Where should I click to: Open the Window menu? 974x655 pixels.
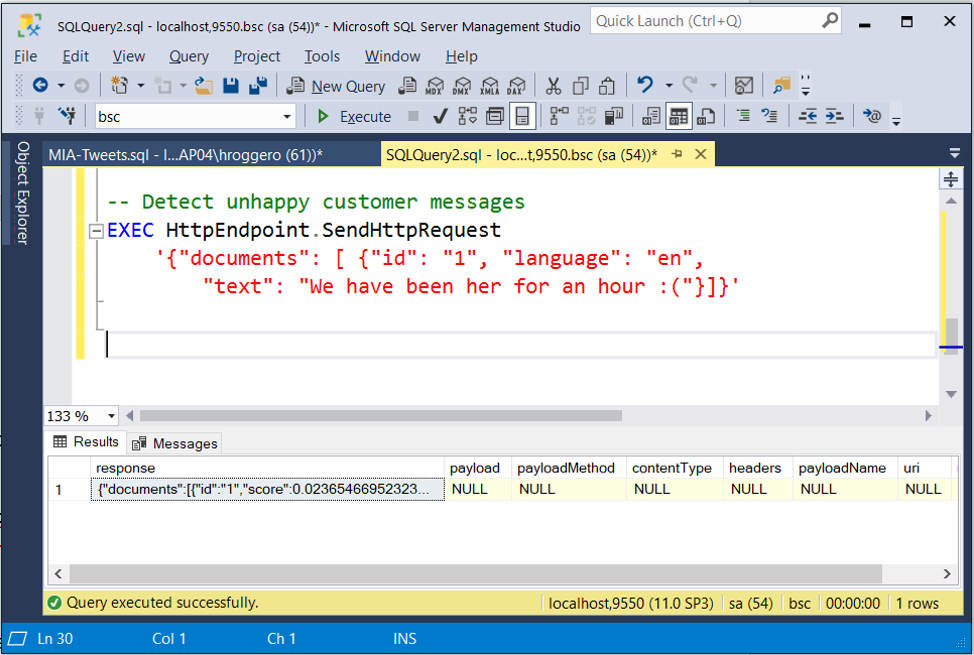click(x=392, y=56)
